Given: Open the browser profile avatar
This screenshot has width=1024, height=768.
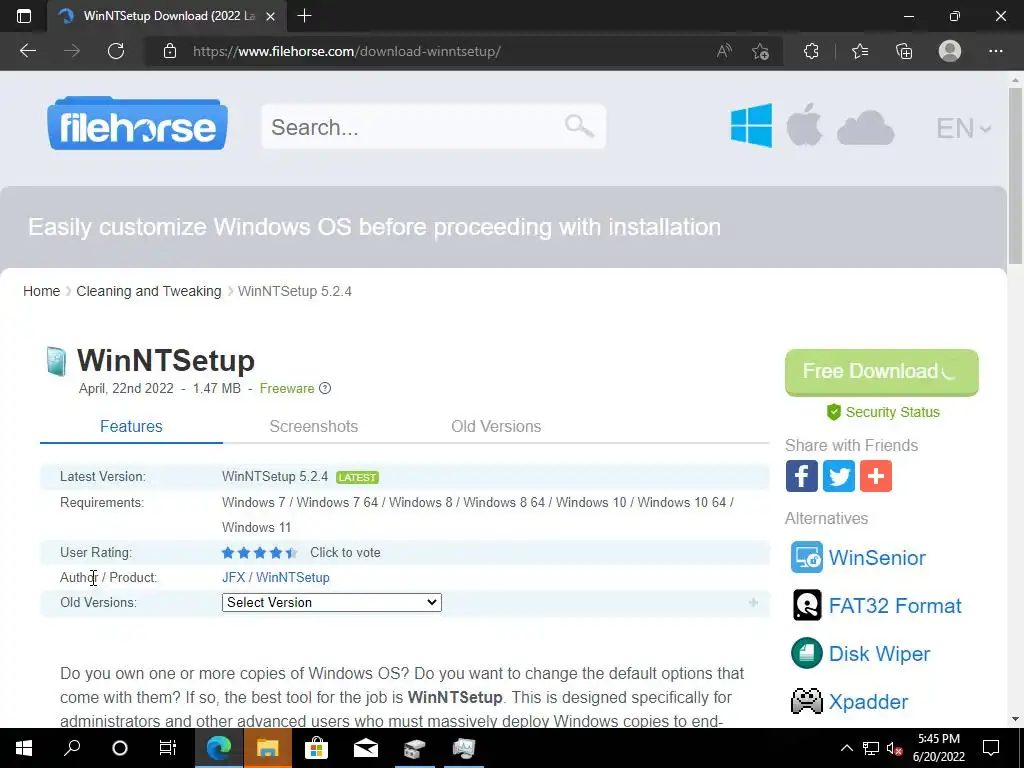Looking at the screenshot, I should 950,51.
